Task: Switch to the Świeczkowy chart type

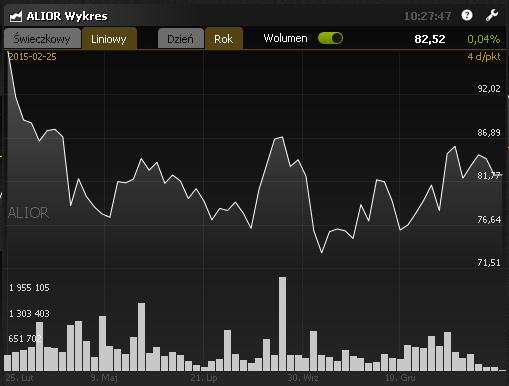Action: tap(42, 39)
